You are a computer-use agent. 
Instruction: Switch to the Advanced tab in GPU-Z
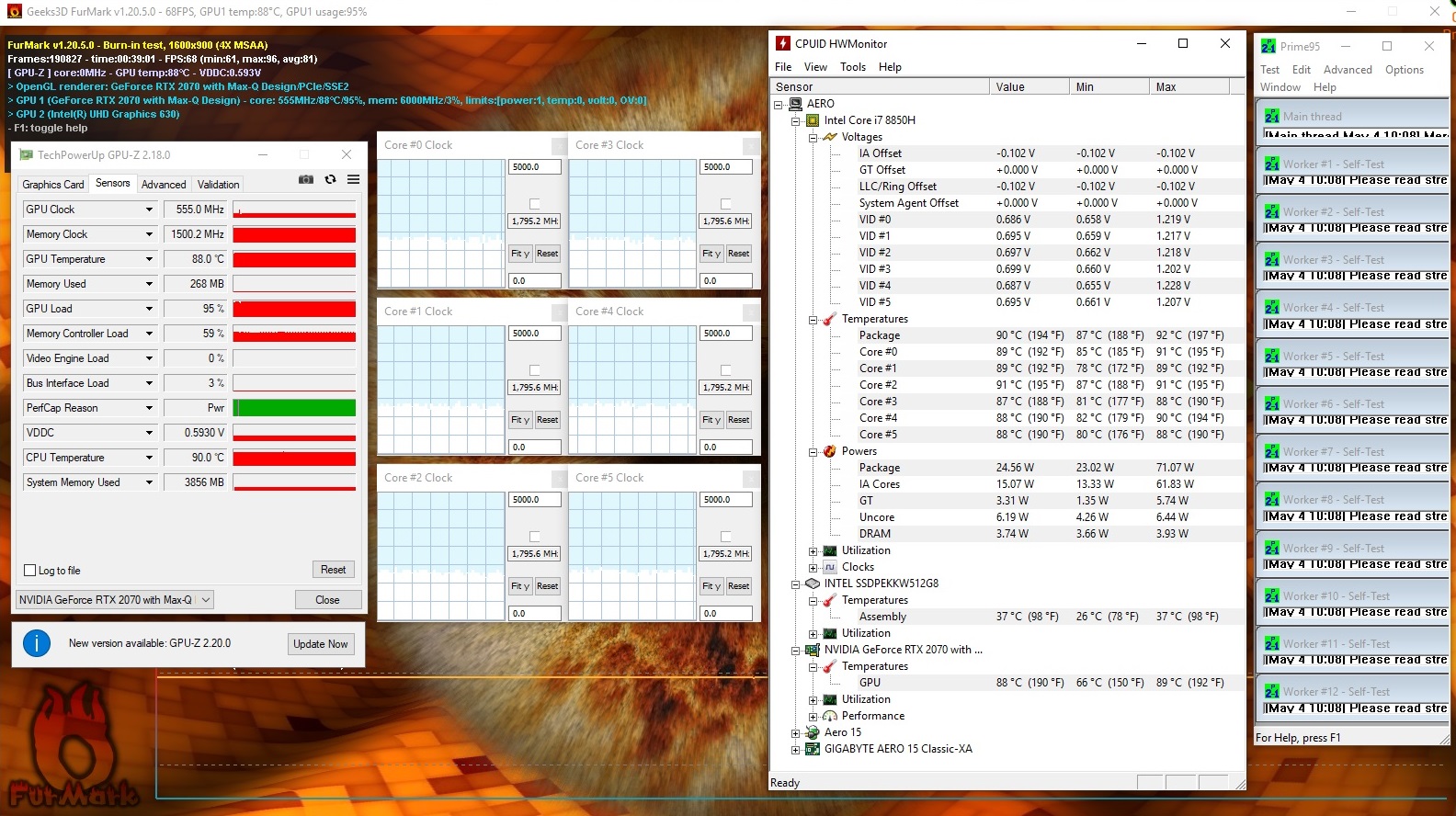point(164,185)
